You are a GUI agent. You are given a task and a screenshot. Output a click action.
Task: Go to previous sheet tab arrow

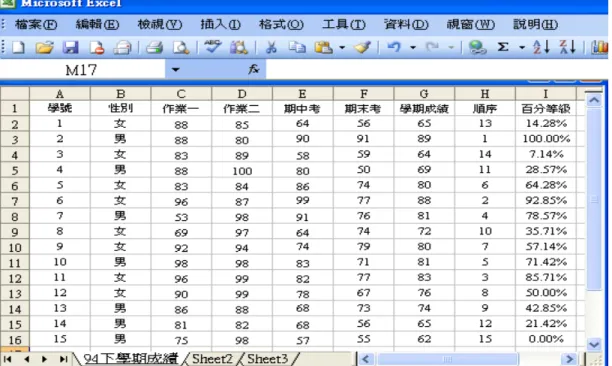pyautogui.click(x=26, y=359)
